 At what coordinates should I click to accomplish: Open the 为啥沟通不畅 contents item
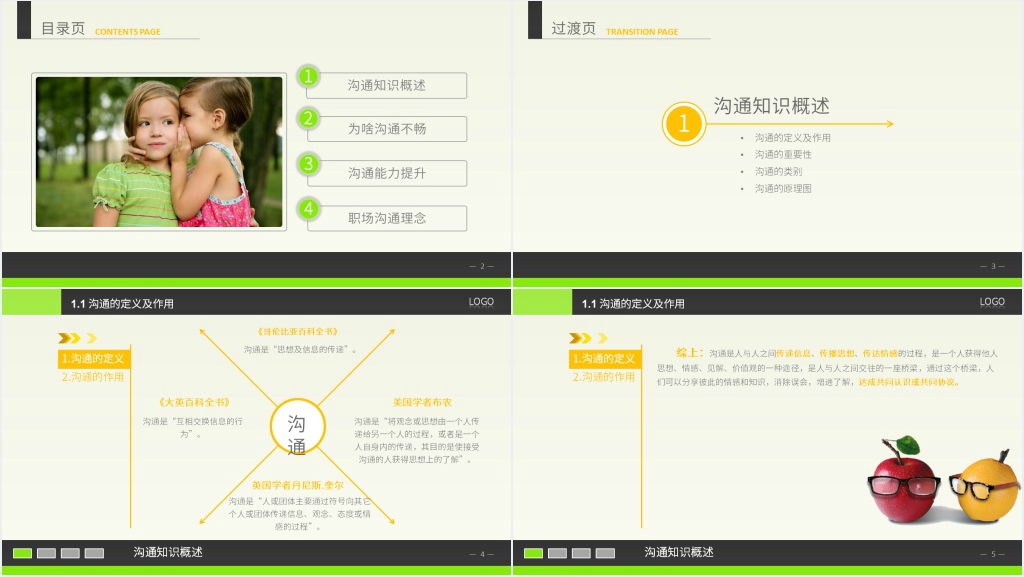(387, 129)
